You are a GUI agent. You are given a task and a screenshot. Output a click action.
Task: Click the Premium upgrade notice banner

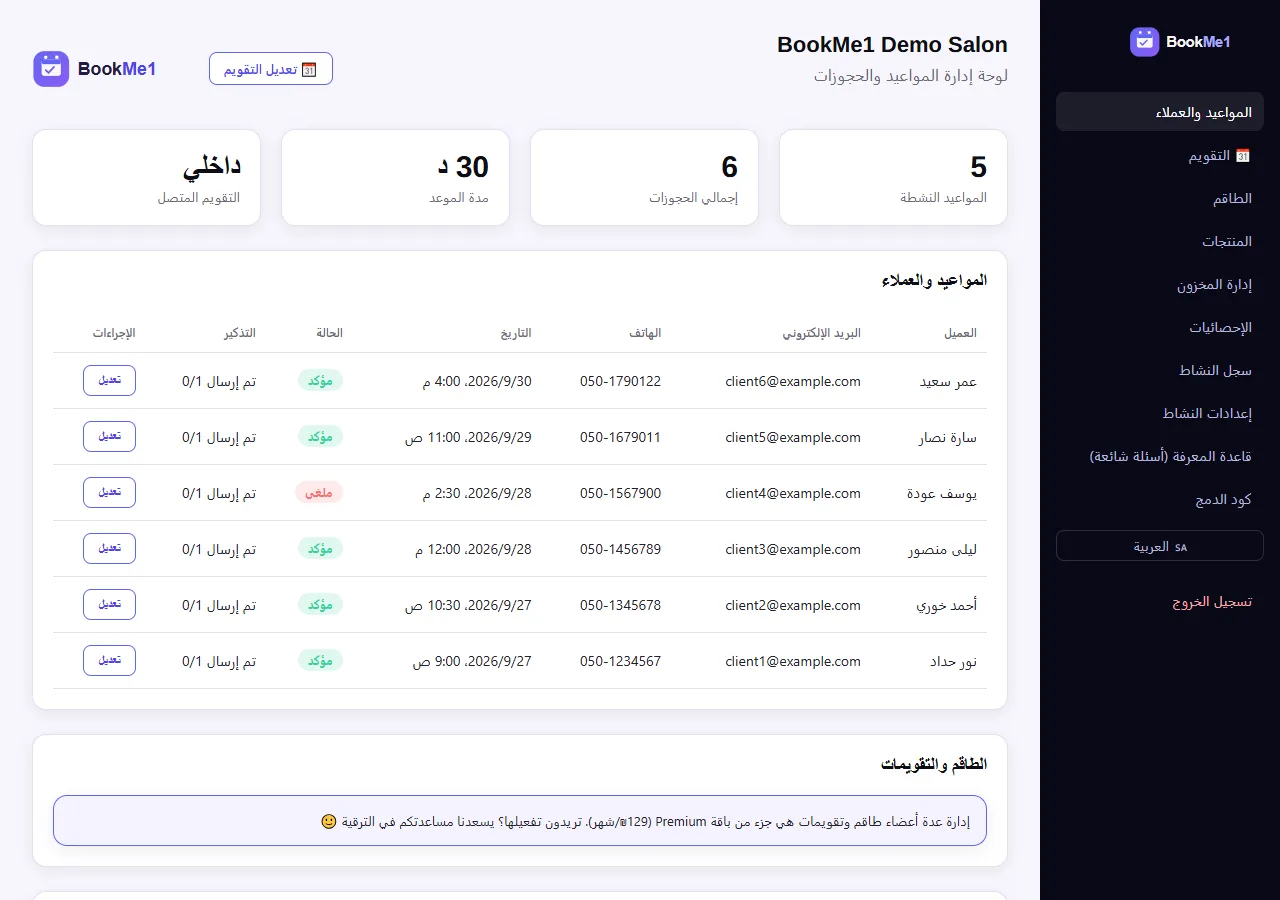pos(520,821)
